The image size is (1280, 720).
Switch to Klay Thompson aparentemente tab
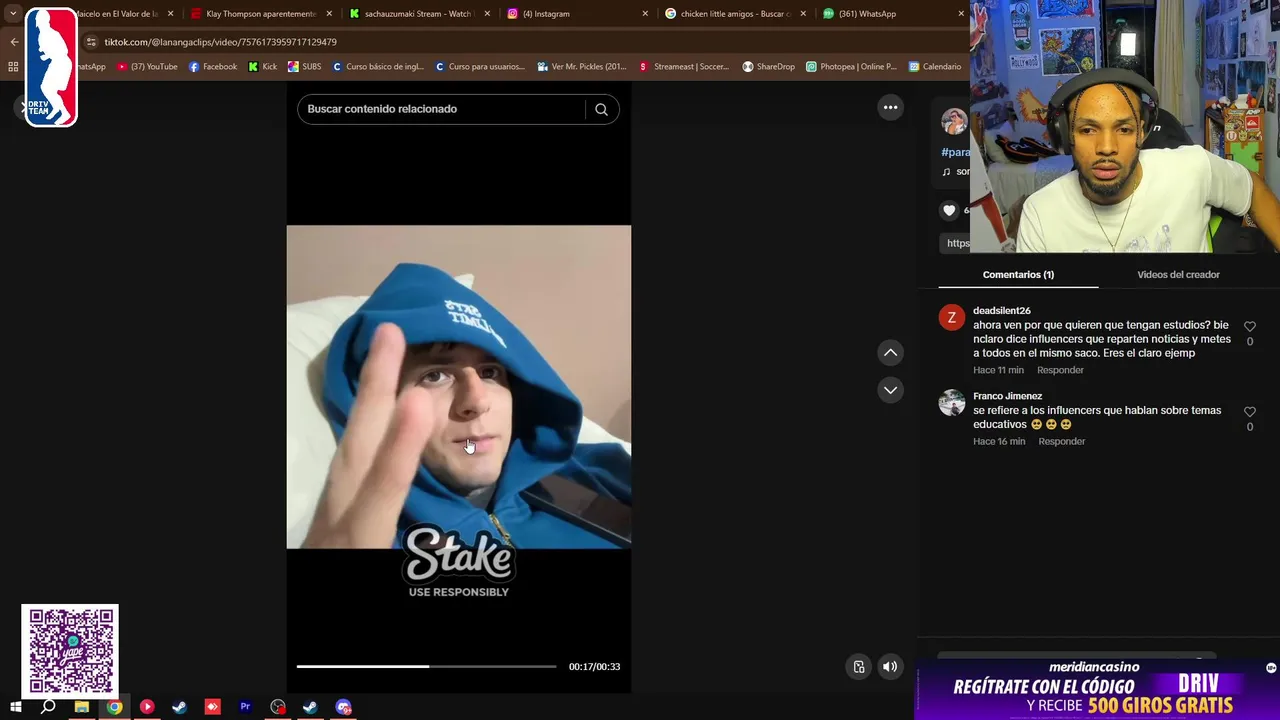pyautogui.click(x=260, y=14)
